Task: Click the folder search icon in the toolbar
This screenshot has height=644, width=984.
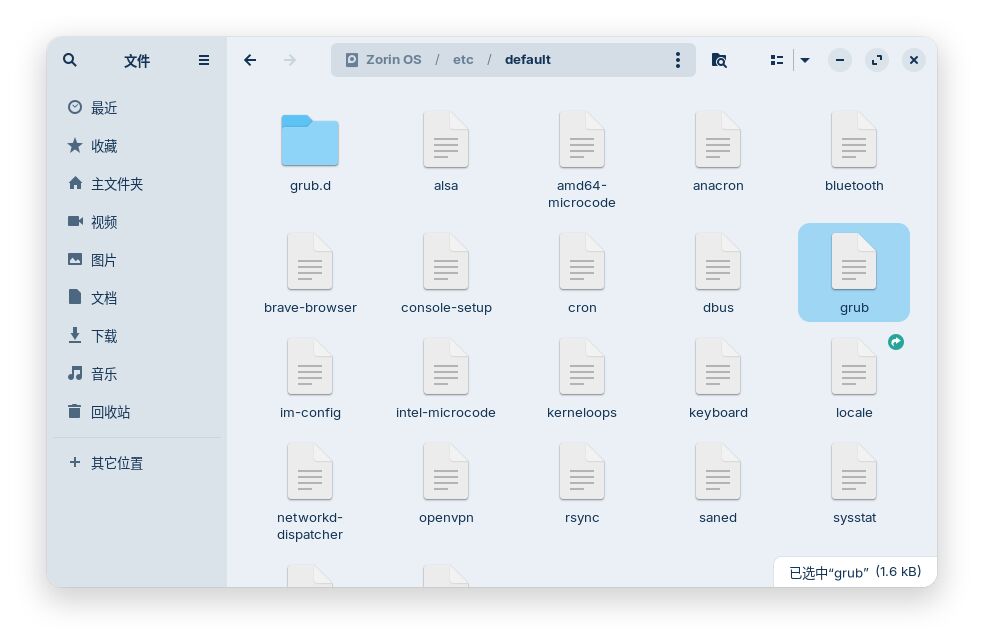Action: (x=719, y=60)
